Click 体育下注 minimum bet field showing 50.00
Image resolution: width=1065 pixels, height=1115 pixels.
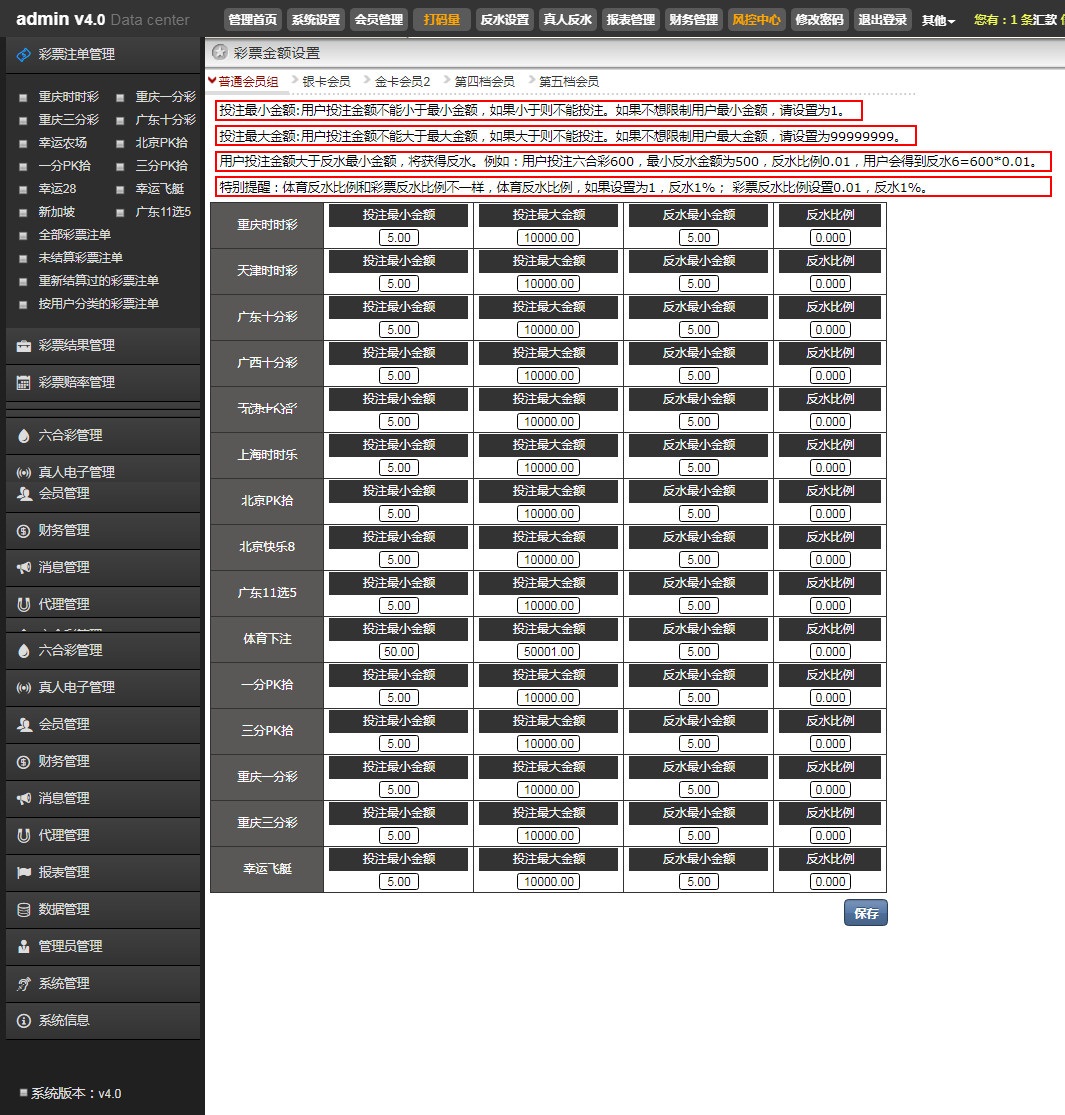398,652
